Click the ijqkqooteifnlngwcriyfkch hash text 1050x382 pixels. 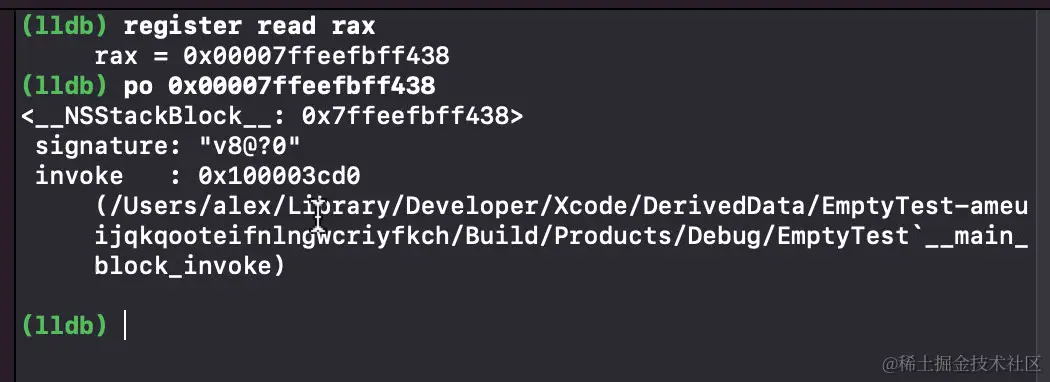tap(272, 237)
